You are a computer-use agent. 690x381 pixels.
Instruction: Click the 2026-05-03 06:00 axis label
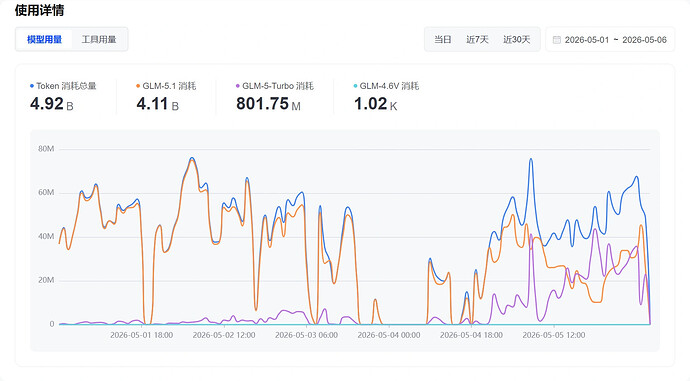coord(307,335)
